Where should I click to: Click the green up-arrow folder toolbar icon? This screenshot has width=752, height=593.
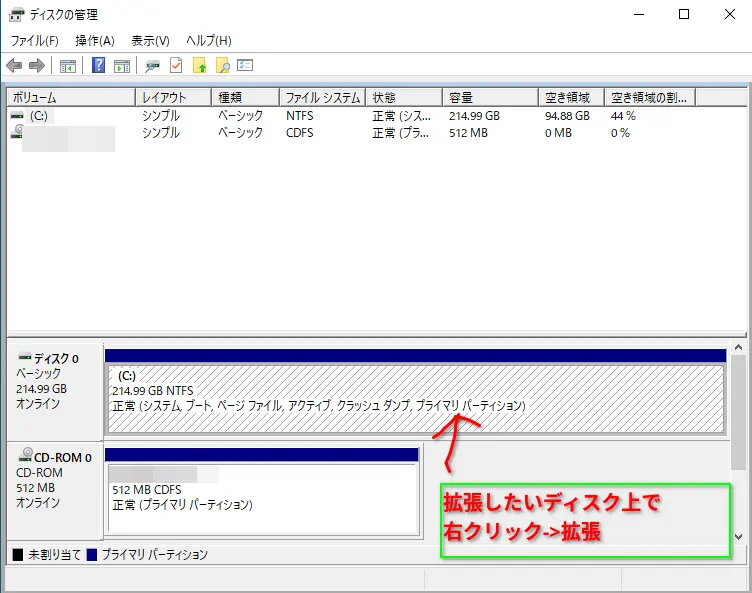[x=200, y=66]
